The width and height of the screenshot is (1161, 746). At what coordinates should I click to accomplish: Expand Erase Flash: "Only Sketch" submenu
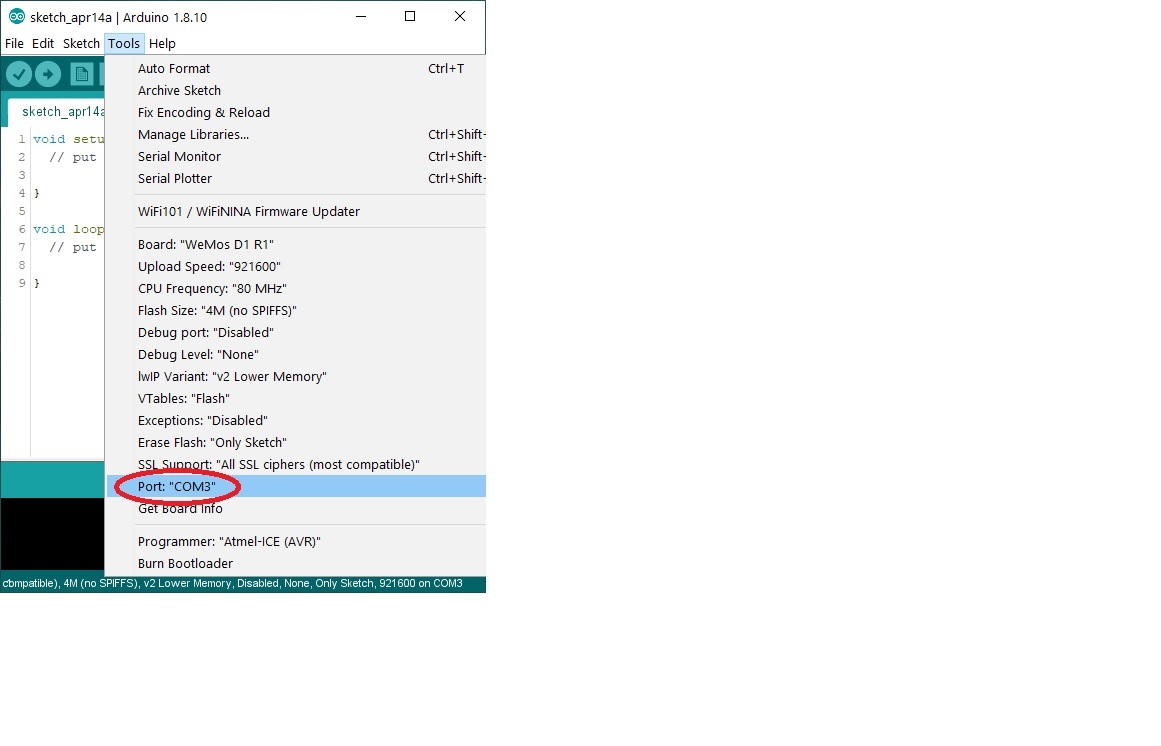tap(296, 443)
